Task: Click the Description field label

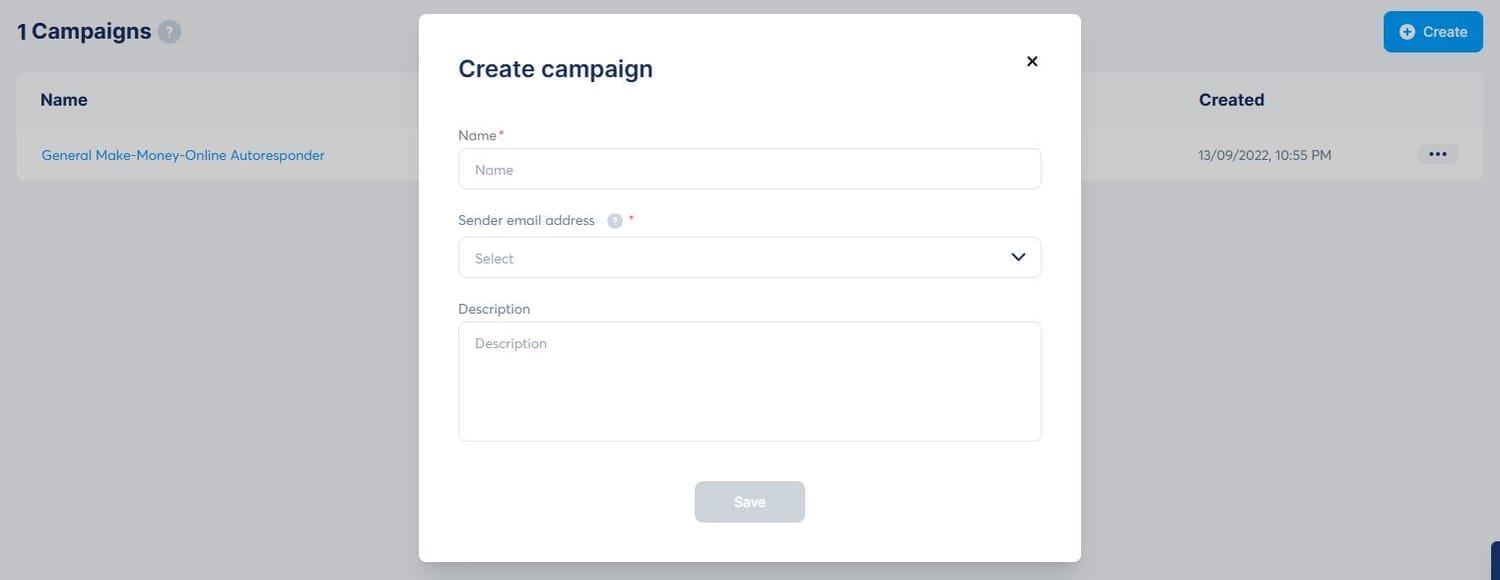Action: (494, 309)
